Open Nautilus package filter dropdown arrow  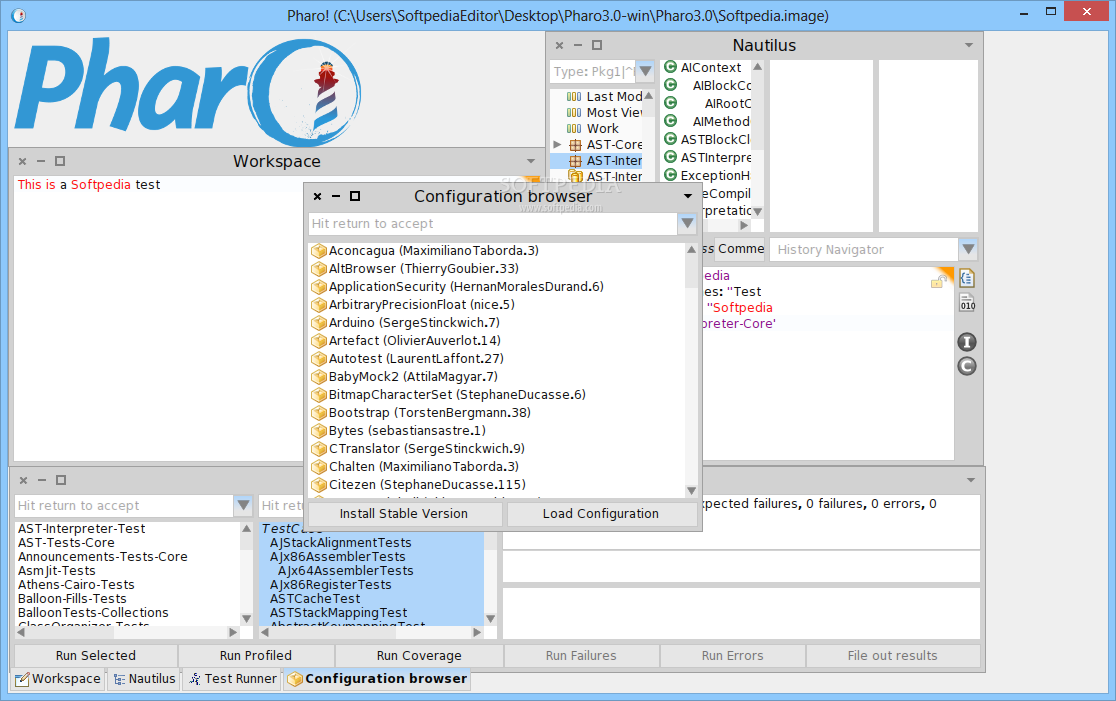(645, 71)
